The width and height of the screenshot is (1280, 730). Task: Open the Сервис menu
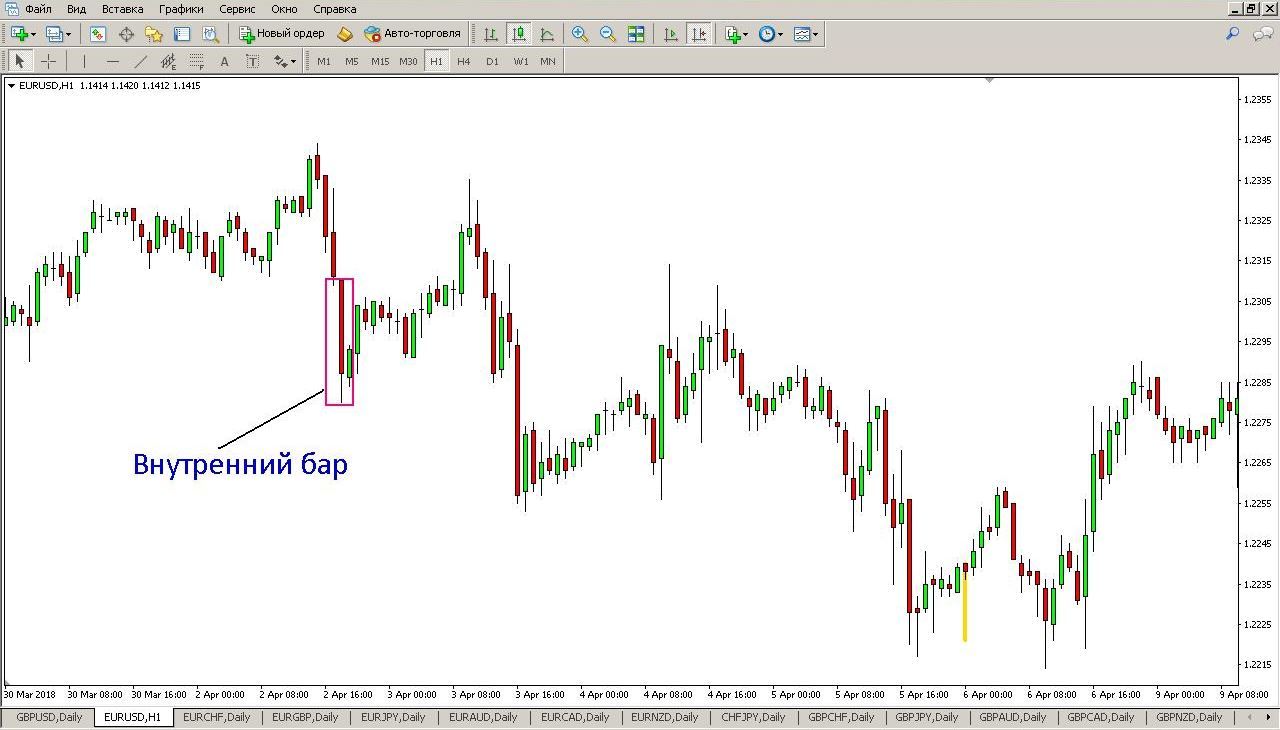pyautogui.click(x=237, y=9)
